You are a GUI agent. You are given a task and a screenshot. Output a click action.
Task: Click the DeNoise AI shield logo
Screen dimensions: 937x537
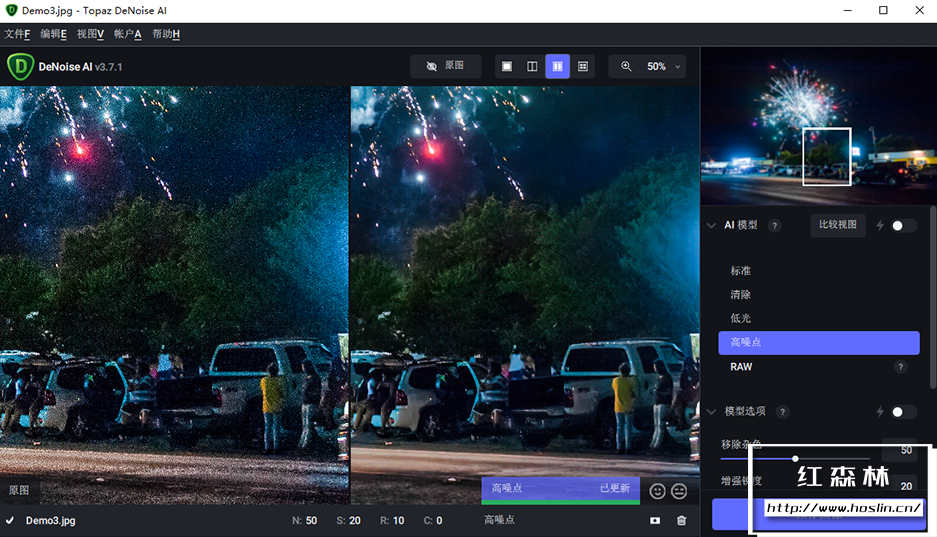pyautogui.click(x=20, y=66)
